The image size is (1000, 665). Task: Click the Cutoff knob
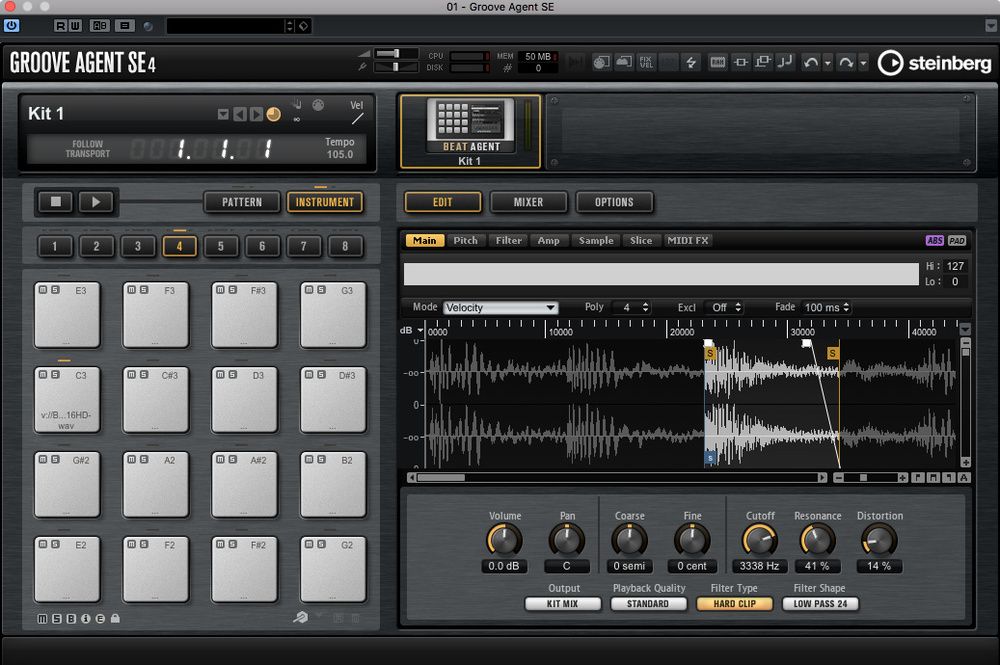point(760,540)
